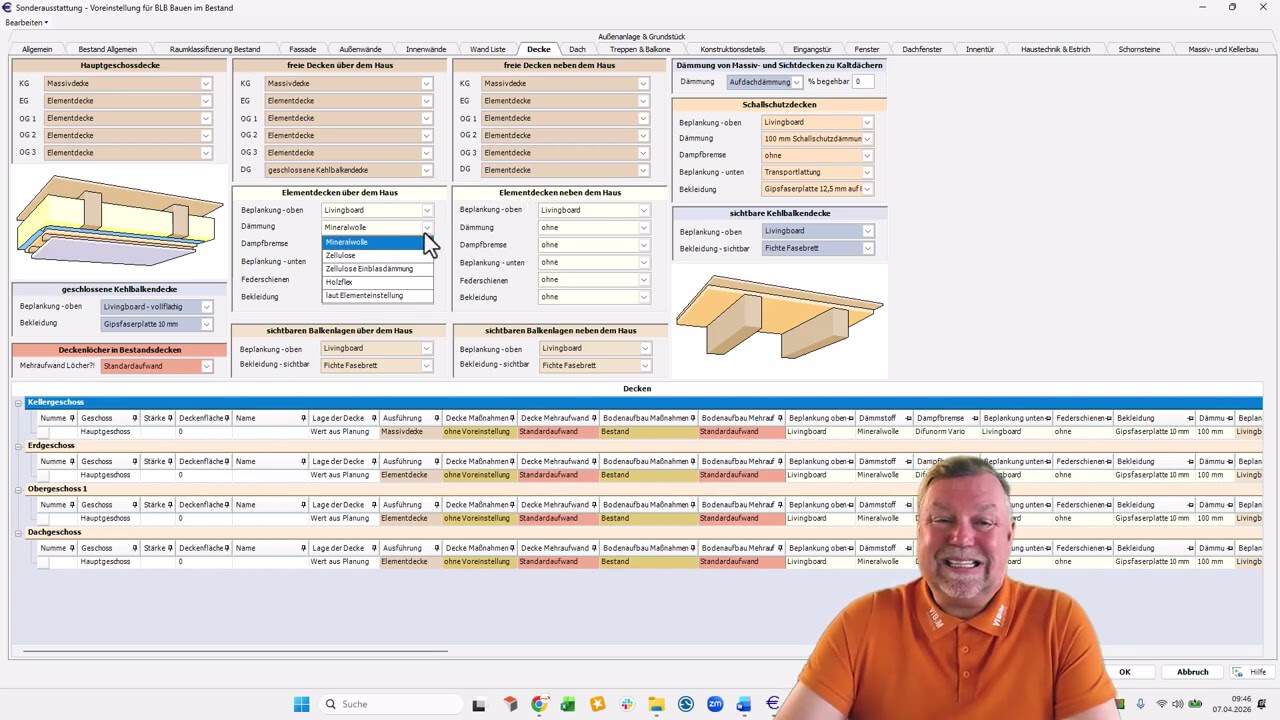
Task: Click the Windows Start button
Action: [x=301, y=704]
